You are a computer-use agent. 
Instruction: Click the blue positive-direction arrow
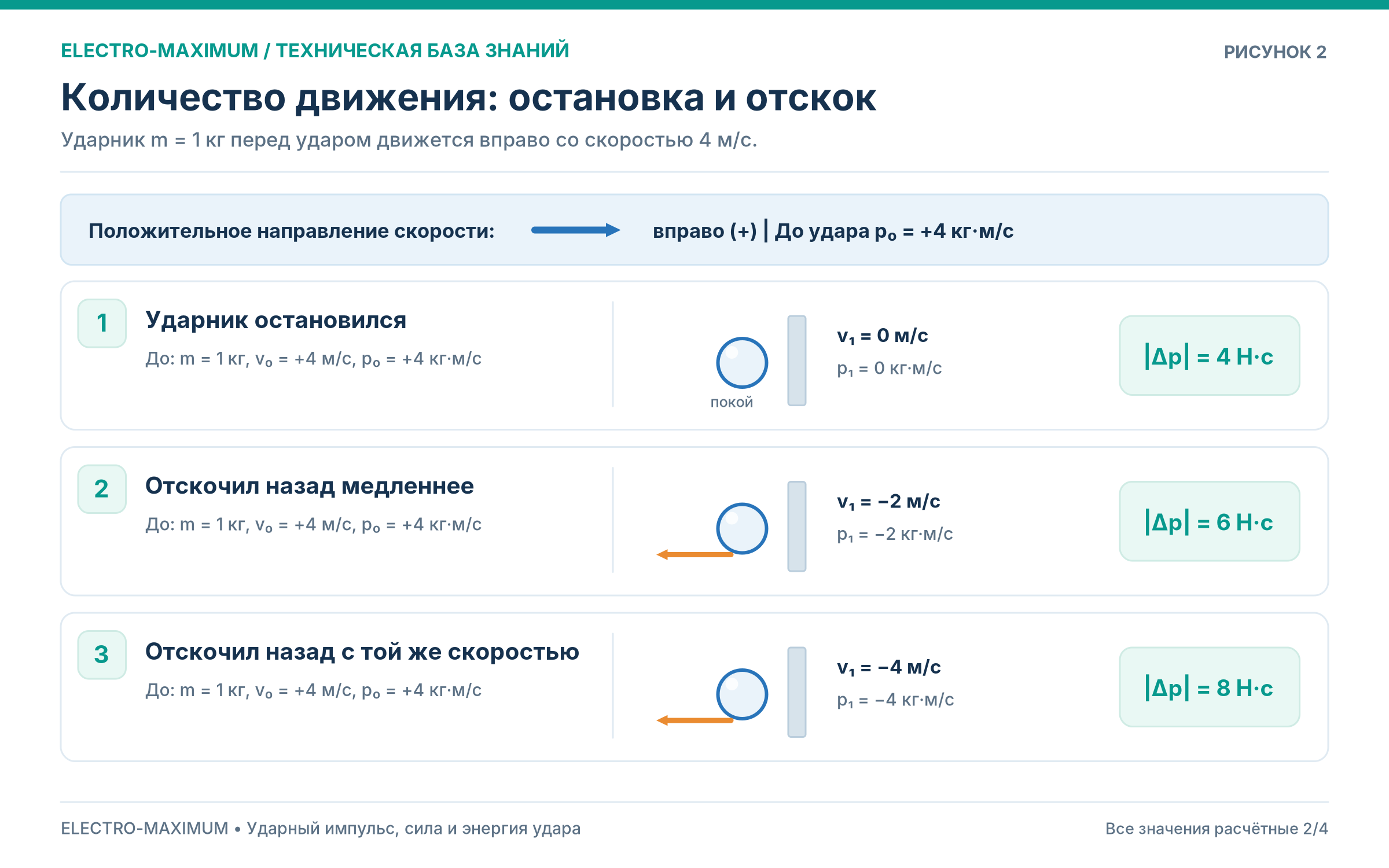576,230
